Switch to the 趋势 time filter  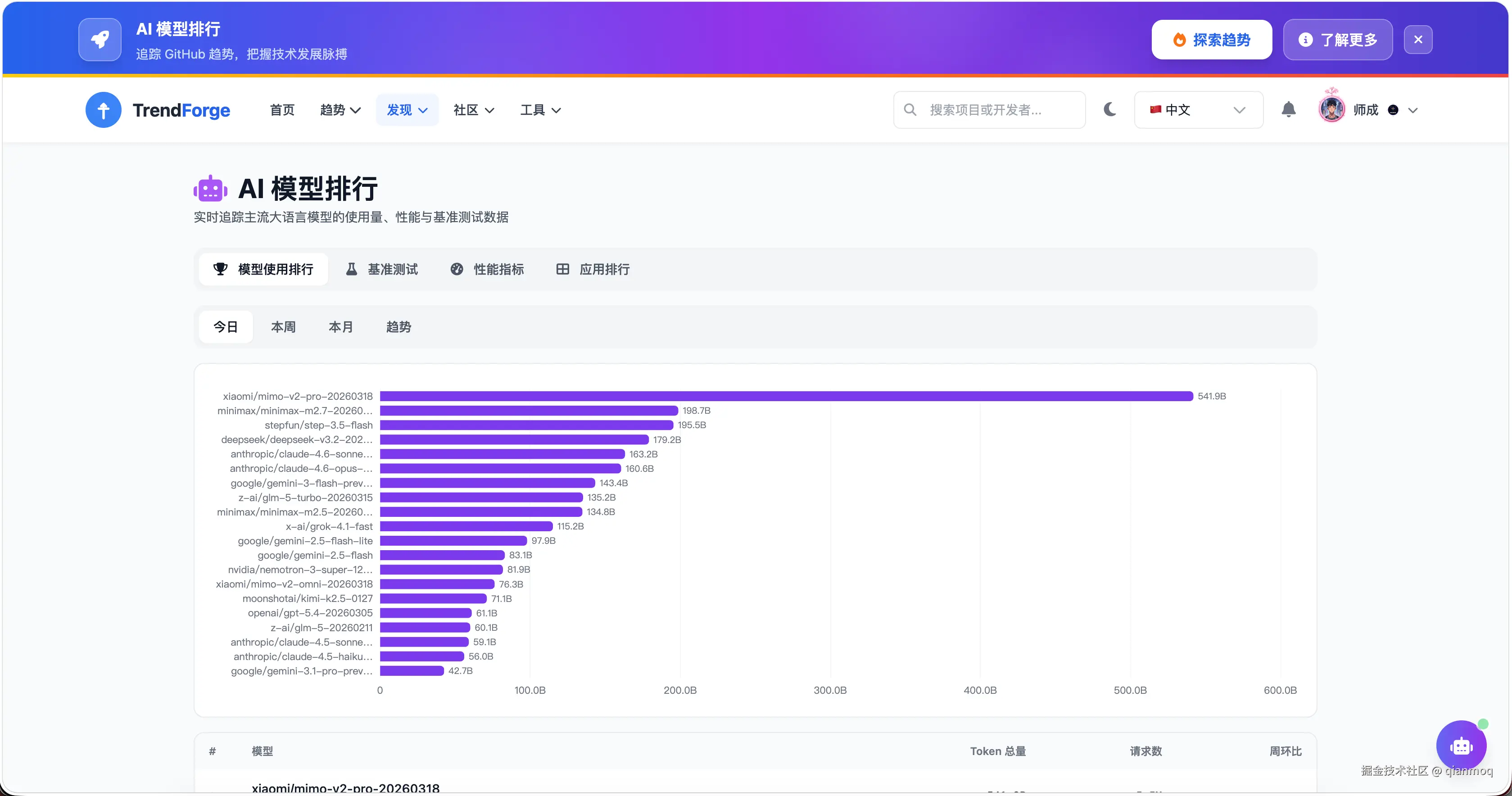[x=398, y=326]
